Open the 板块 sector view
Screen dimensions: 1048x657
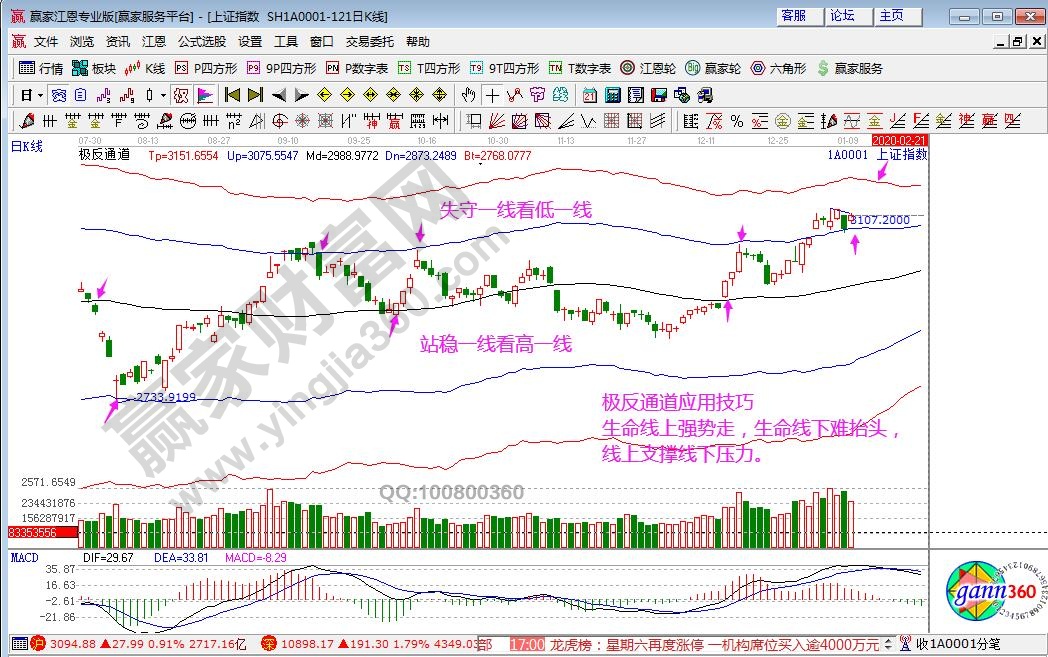point(94,68)
